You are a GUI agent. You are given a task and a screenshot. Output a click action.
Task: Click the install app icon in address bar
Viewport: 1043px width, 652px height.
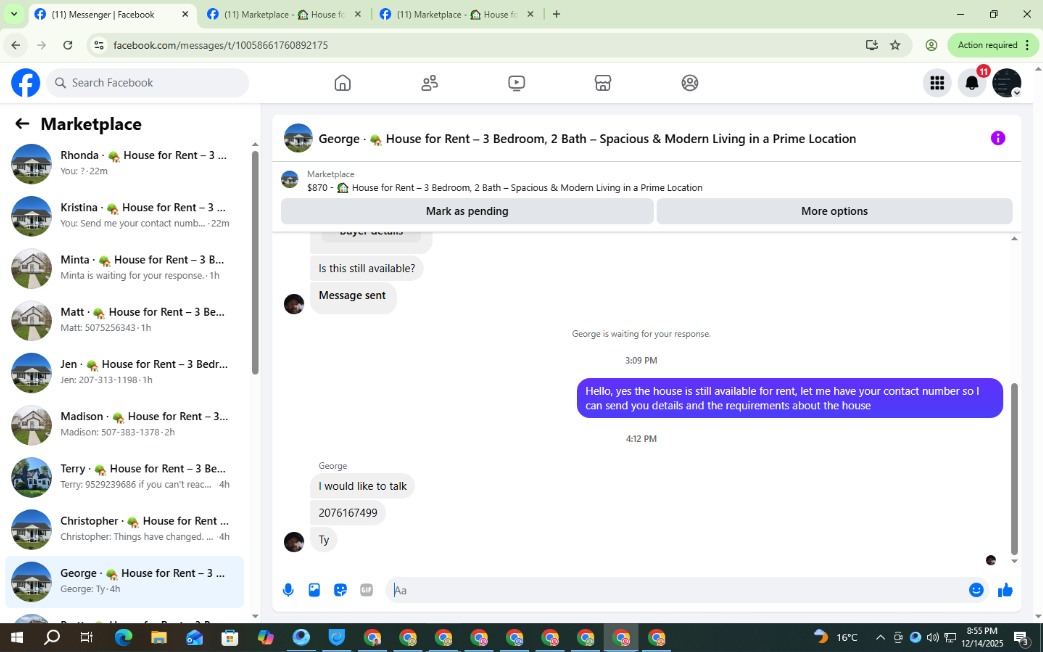tap(871, 45)
